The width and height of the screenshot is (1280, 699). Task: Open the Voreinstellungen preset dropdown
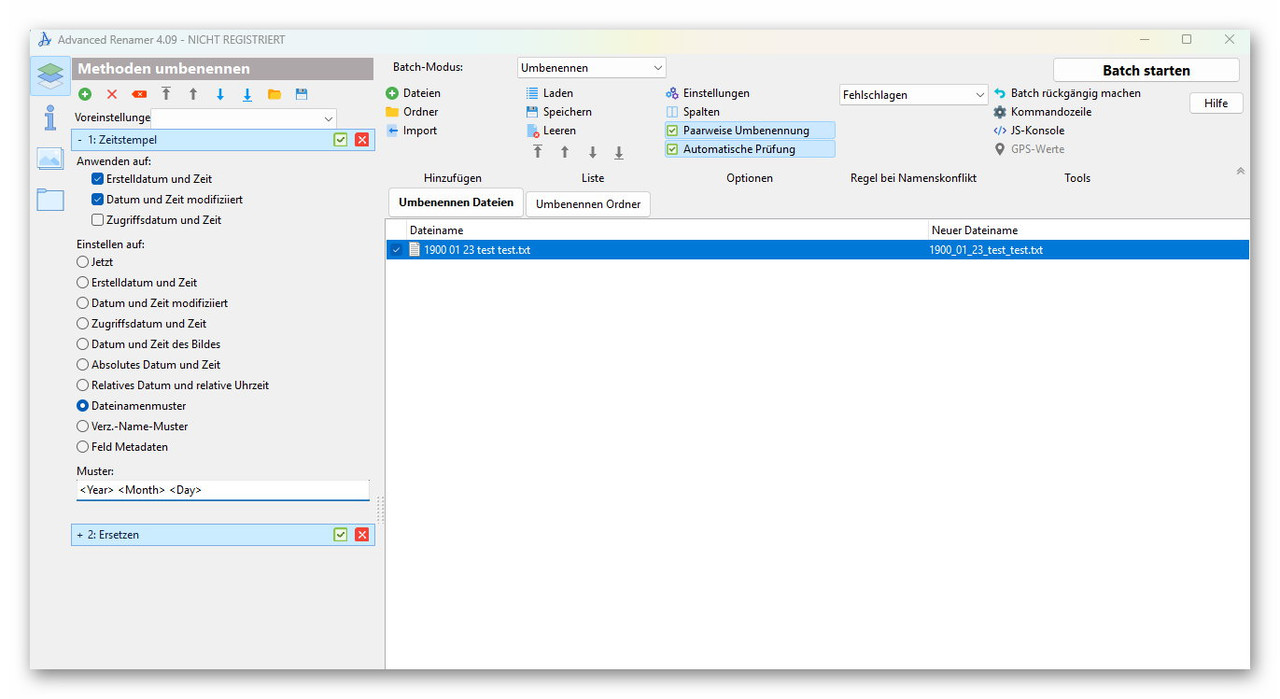[244, 118]
